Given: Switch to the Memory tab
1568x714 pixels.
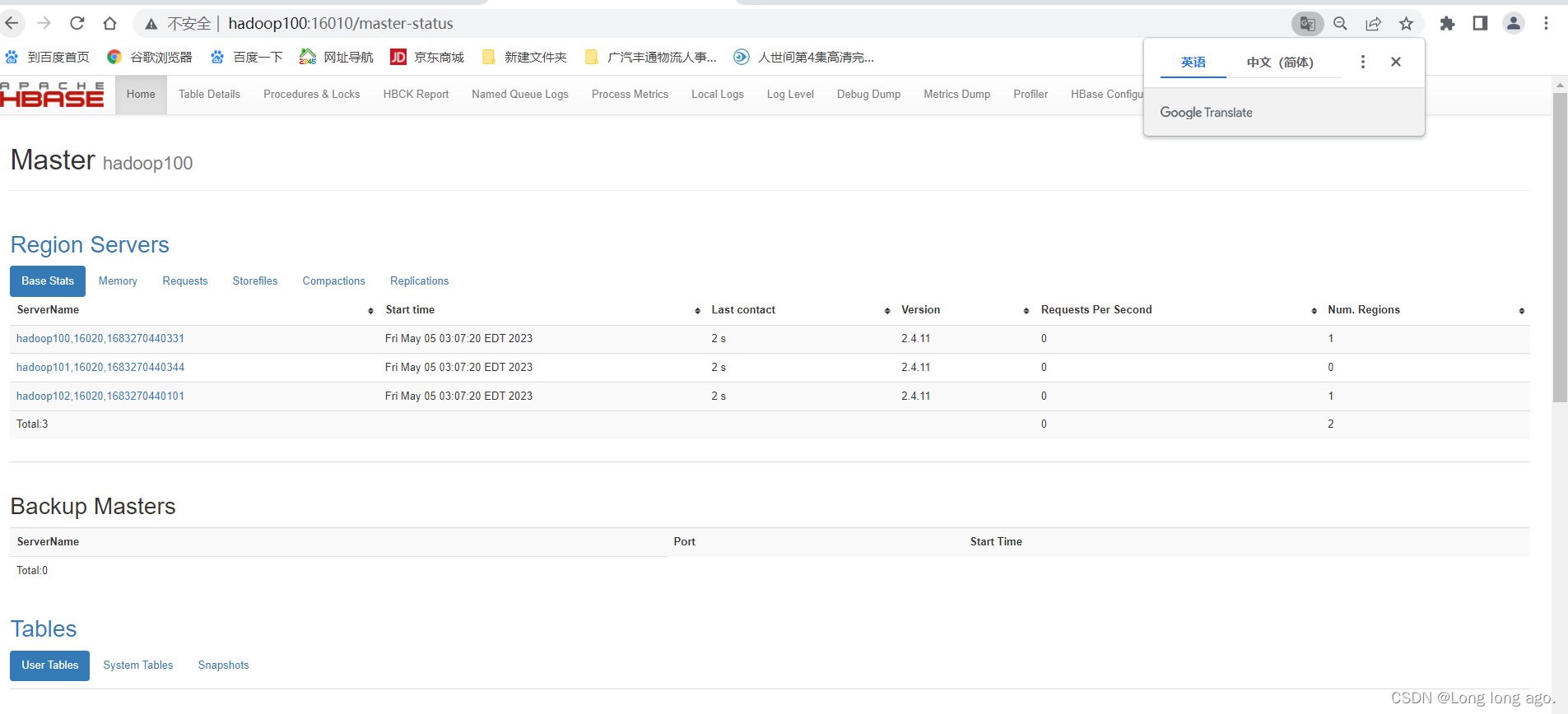Looking at the screenshot, I should click(x=118, y=281).
